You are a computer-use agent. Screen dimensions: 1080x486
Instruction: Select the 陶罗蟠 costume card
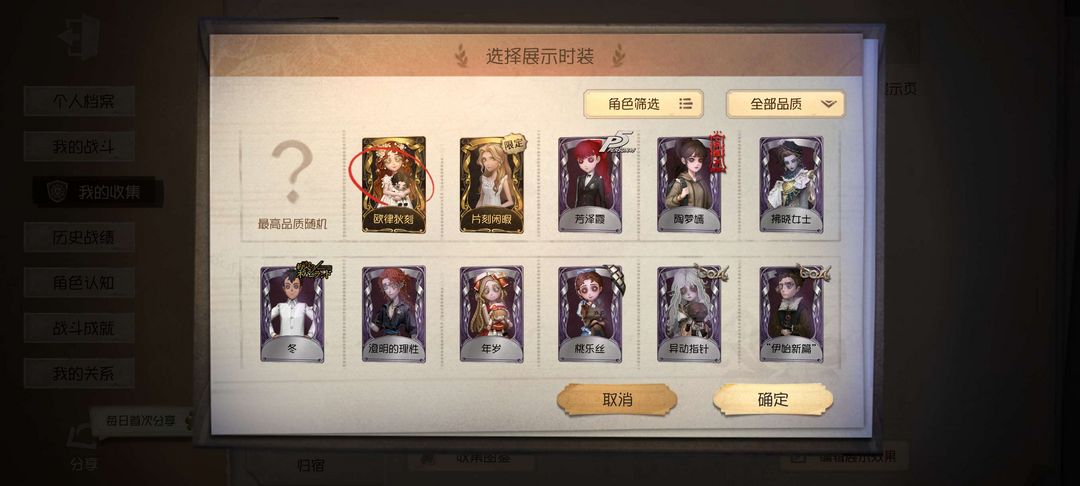(x=689, y=184)
